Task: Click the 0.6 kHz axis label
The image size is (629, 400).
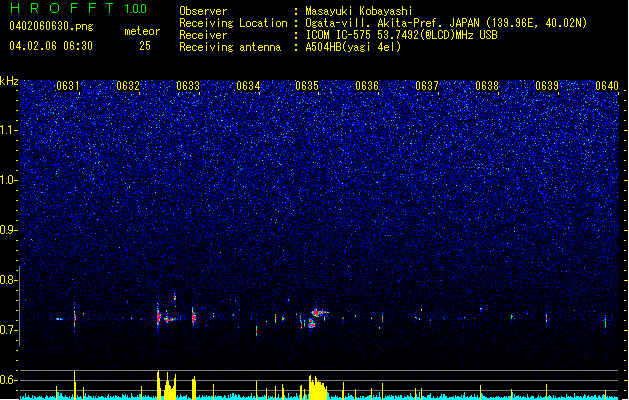Action: (9, 380)
